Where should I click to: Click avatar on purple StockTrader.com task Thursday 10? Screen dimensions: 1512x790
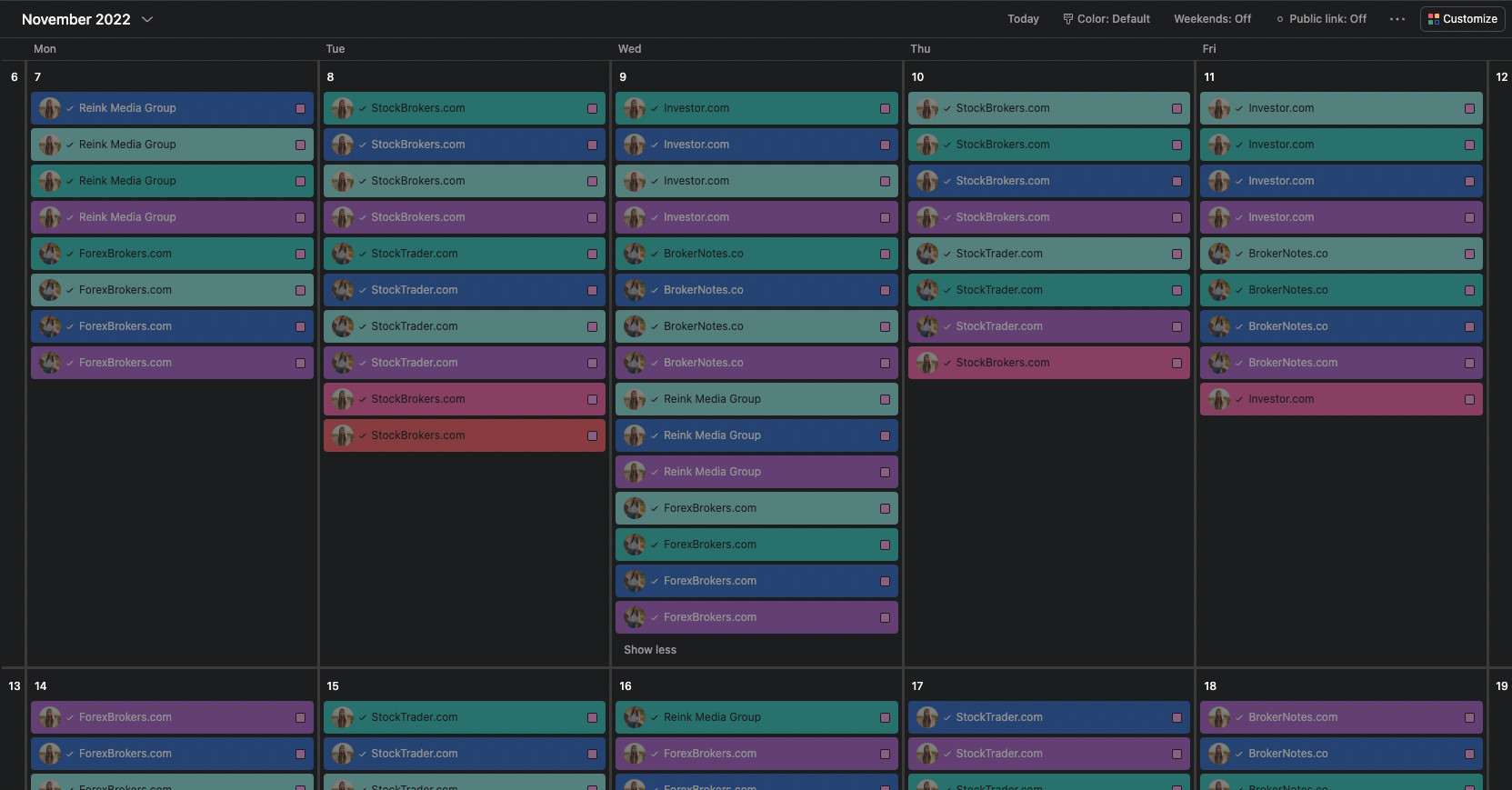pos(927,326)
